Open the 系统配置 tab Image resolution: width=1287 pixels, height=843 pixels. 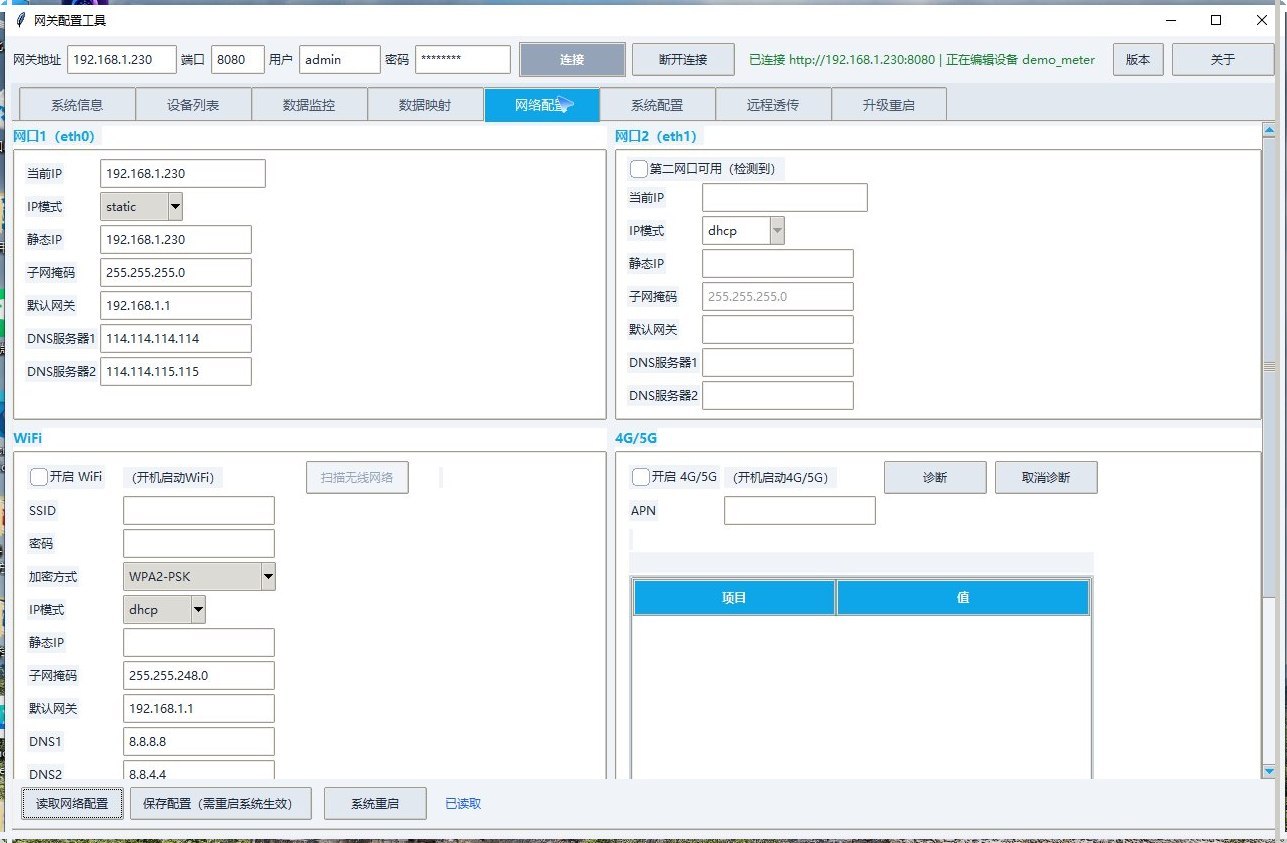point(657,105)
